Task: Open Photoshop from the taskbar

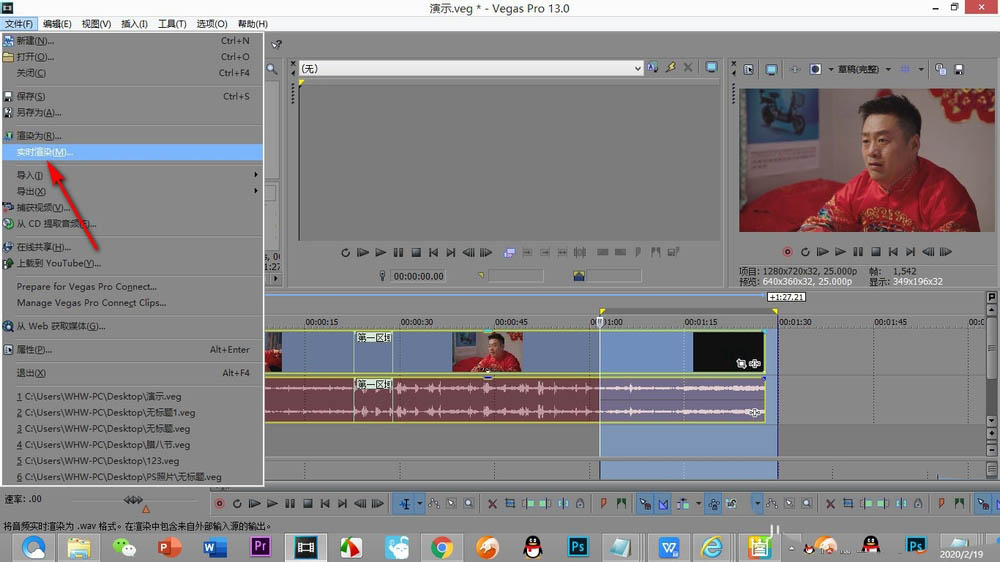Action: coord(578,547)
